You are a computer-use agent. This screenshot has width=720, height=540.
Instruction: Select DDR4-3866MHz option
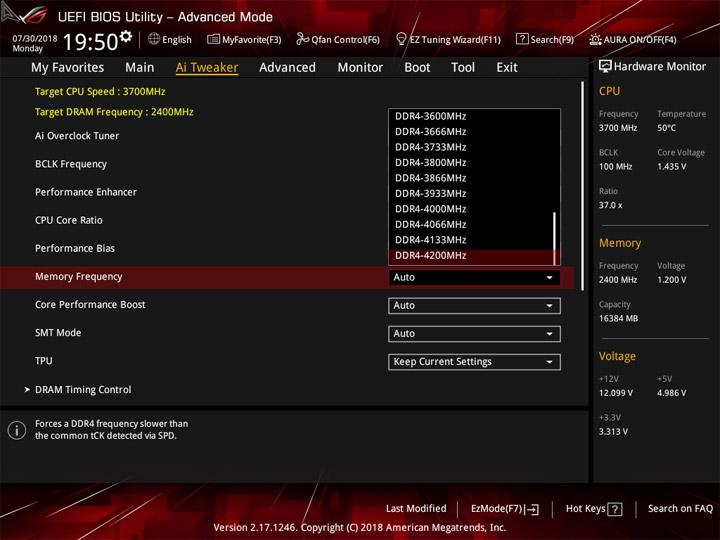[471, 178]
